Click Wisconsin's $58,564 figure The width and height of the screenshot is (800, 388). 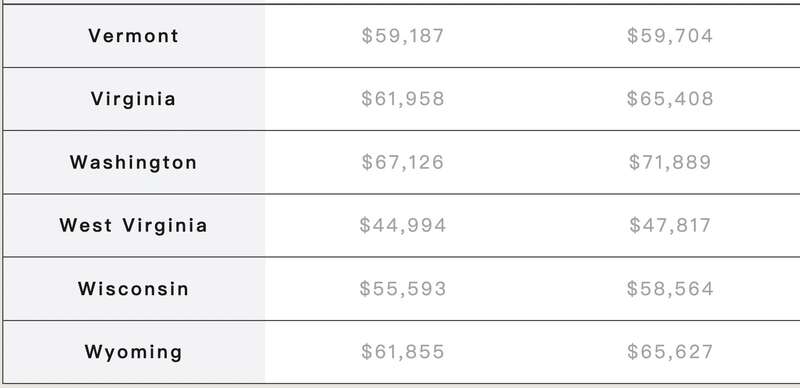670,288
